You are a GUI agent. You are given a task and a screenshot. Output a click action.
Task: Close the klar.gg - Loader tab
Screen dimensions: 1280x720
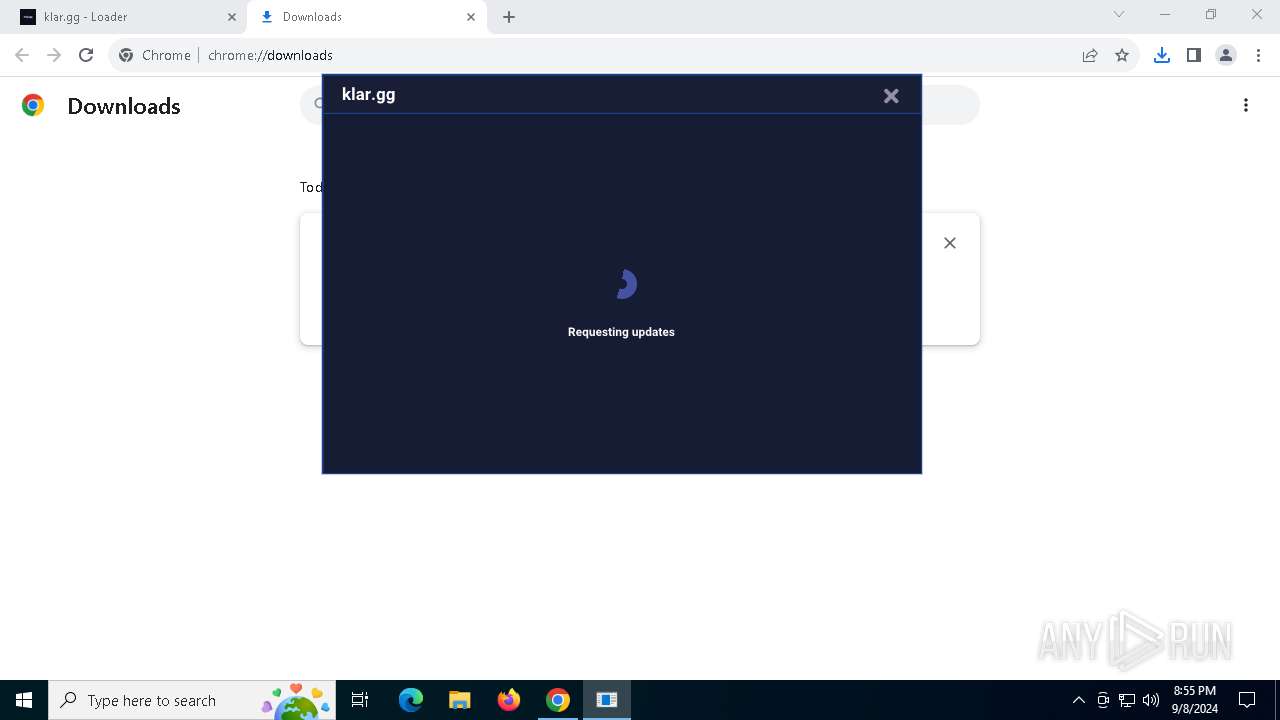click(232, 17)
